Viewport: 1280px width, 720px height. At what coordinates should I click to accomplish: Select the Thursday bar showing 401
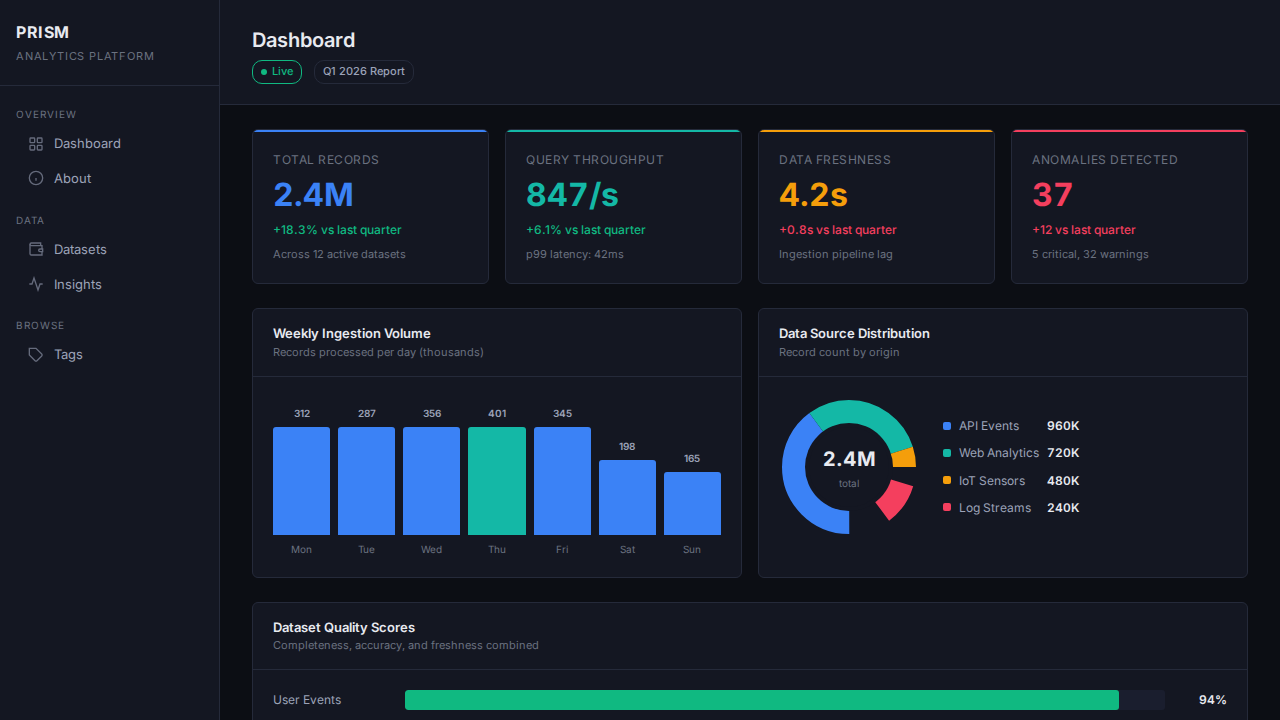497,481
